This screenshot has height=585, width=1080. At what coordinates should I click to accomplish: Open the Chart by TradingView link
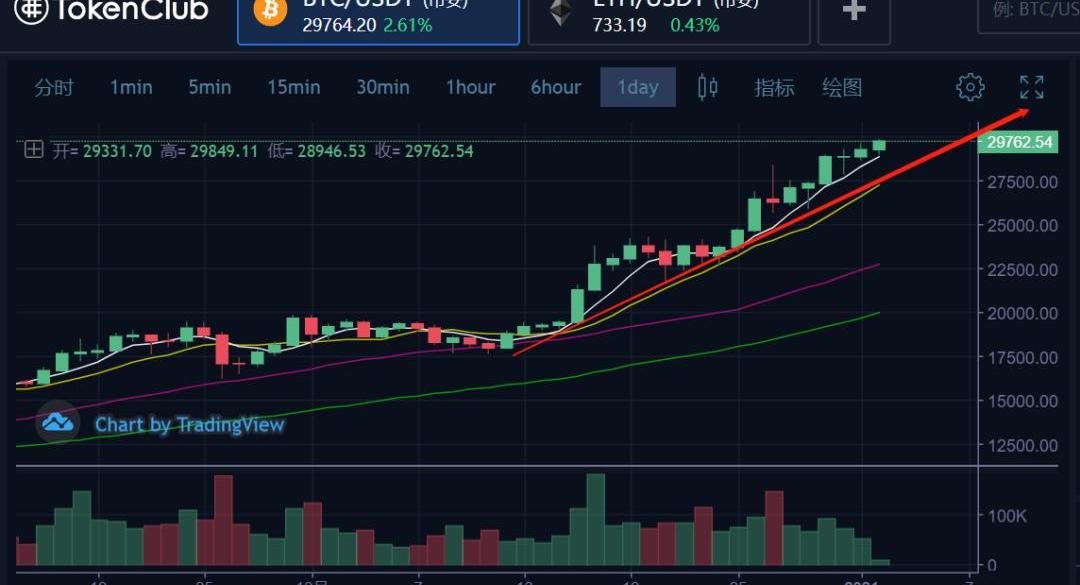tap(189, 425)
